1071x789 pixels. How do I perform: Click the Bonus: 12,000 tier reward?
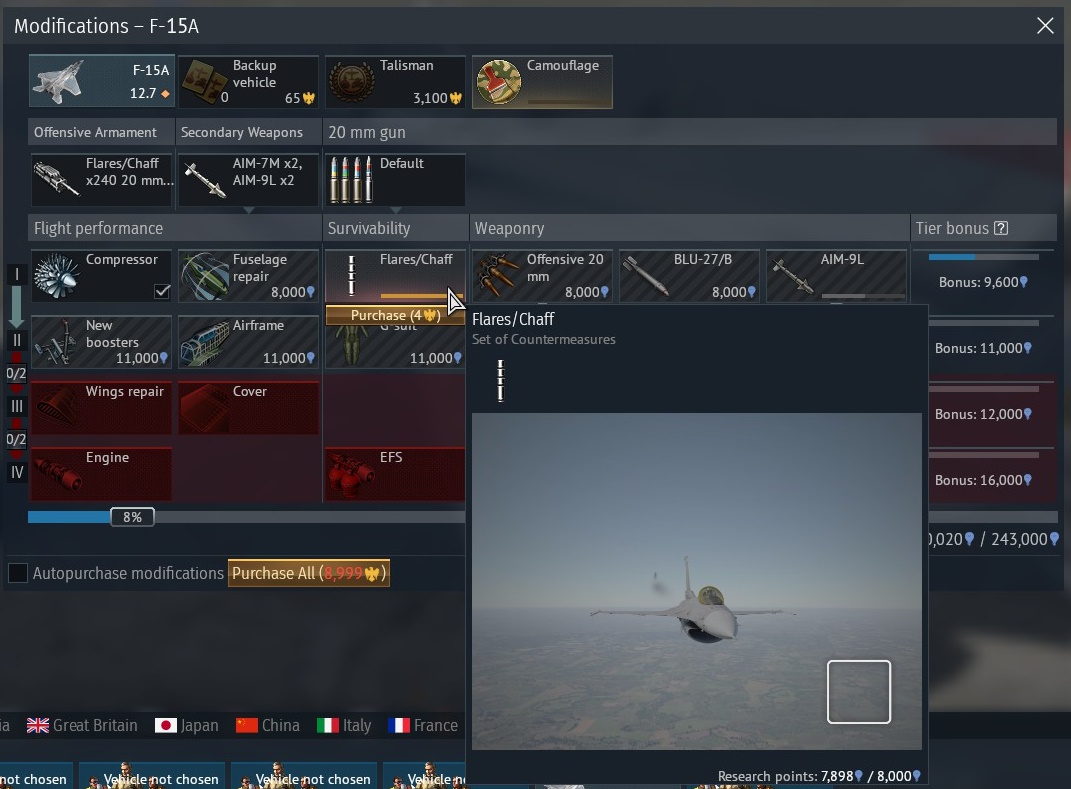(984, 415)
